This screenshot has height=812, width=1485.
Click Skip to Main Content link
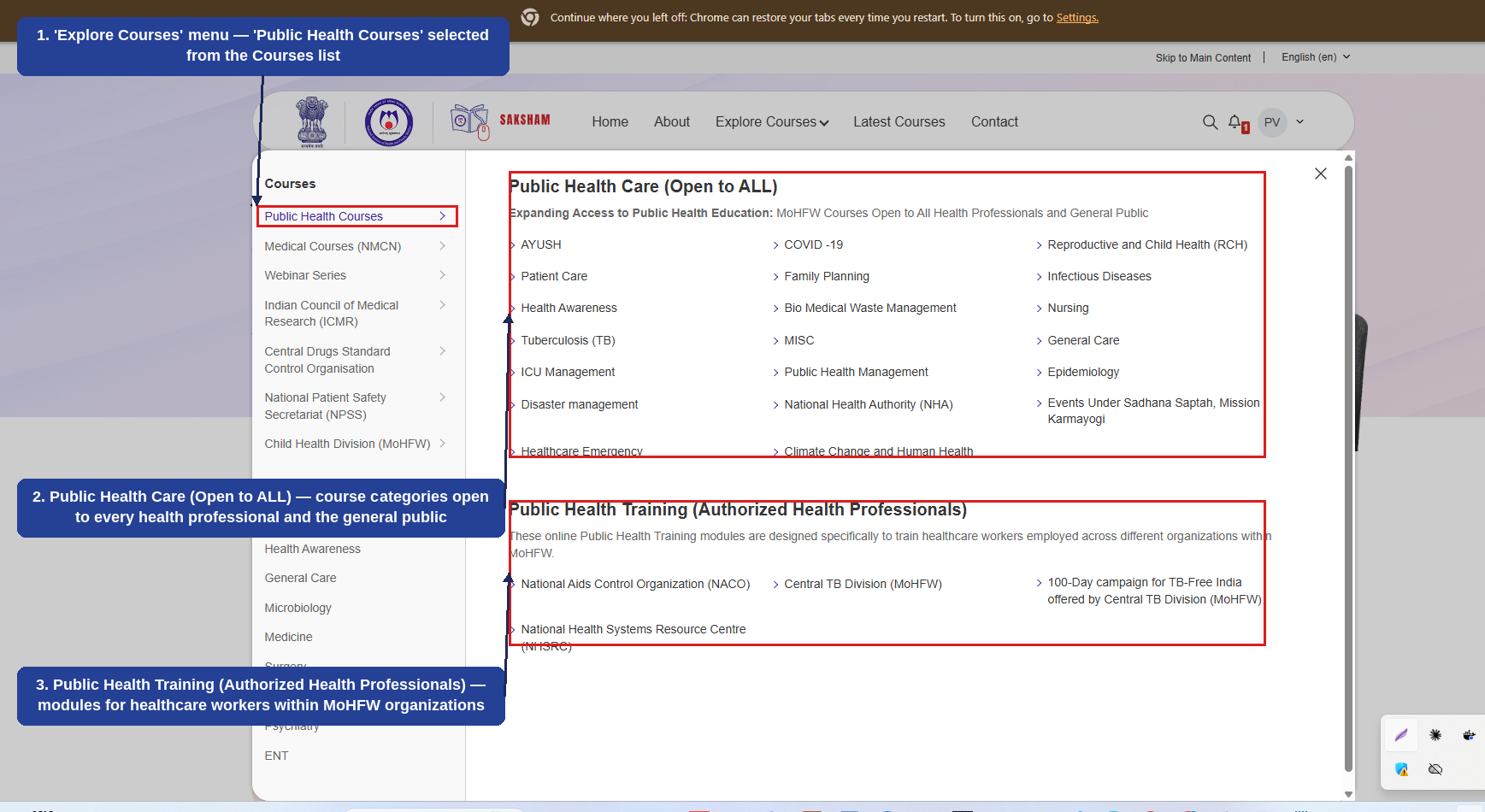(x=1203, y=58)
